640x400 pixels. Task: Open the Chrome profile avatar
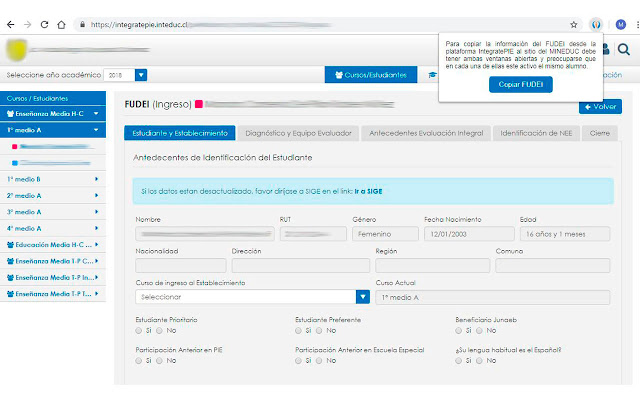click(x=621, y=25)
